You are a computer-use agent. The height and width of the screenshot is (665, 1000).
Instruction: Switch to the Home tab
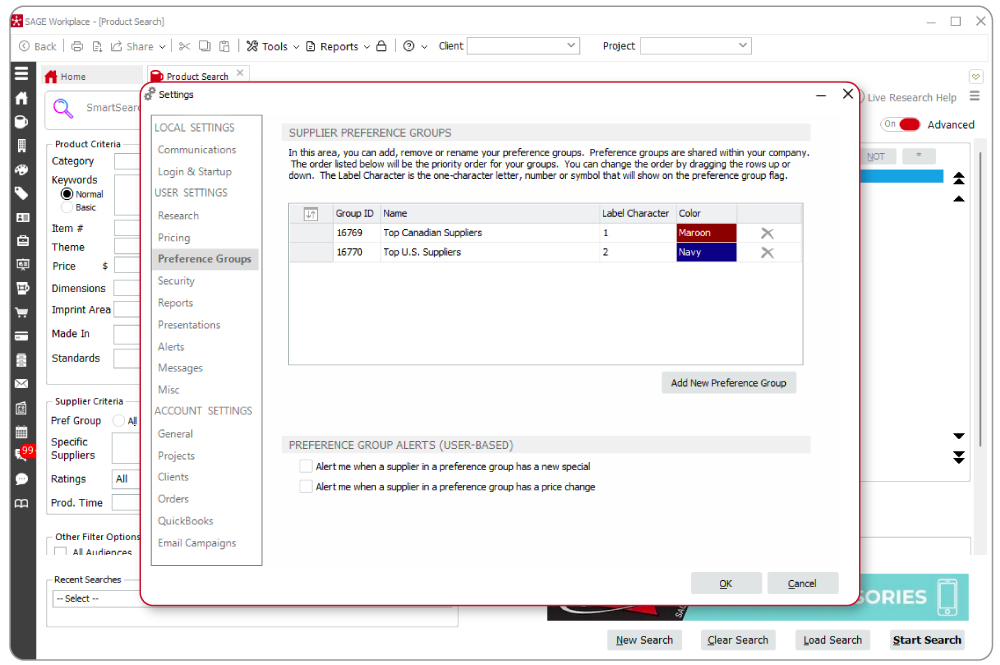pos(73,77)
